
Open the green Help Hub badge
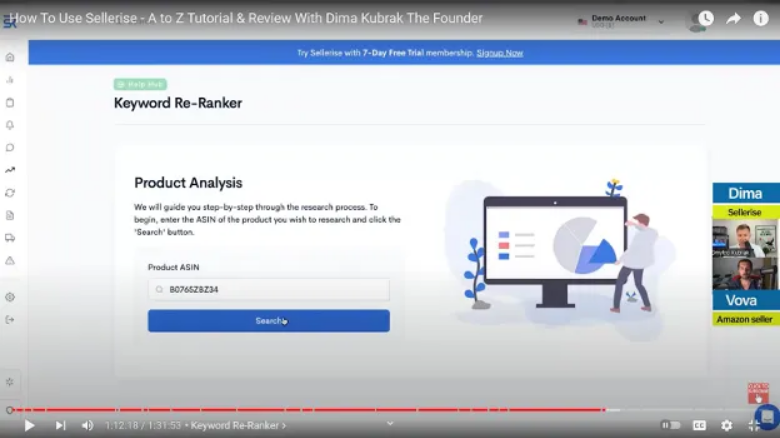(140, 84)
